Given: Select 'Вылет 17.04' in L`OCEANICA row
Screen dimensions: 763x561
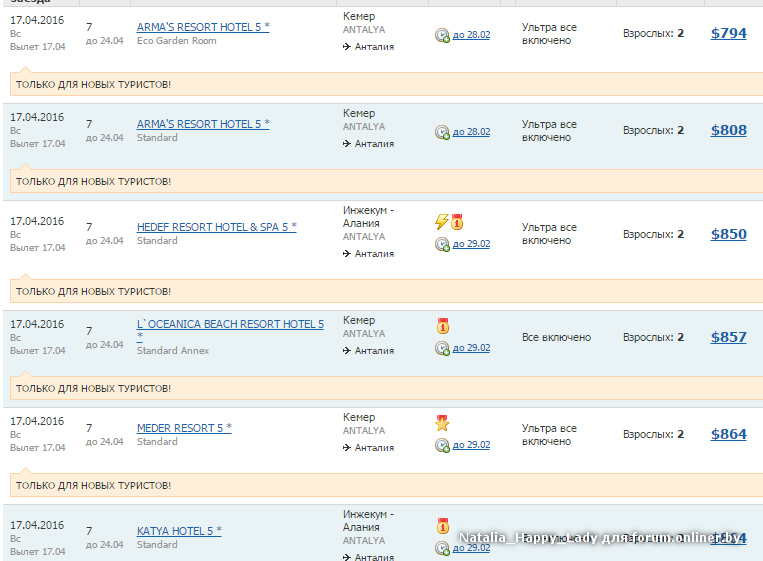Looking at the screenshot, I should click(x=37, y=350).
